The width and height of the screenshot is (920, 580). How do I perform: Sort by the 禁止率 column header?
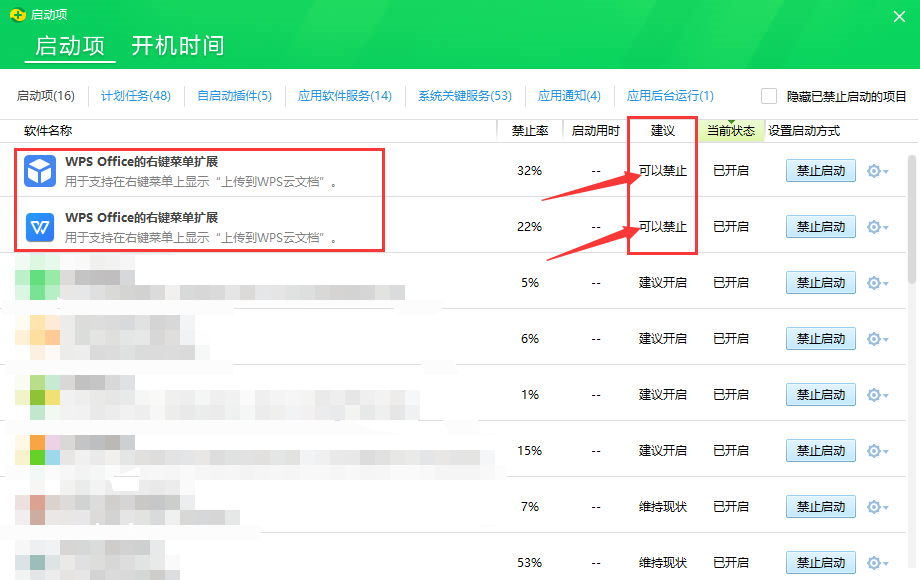point(530,131)
